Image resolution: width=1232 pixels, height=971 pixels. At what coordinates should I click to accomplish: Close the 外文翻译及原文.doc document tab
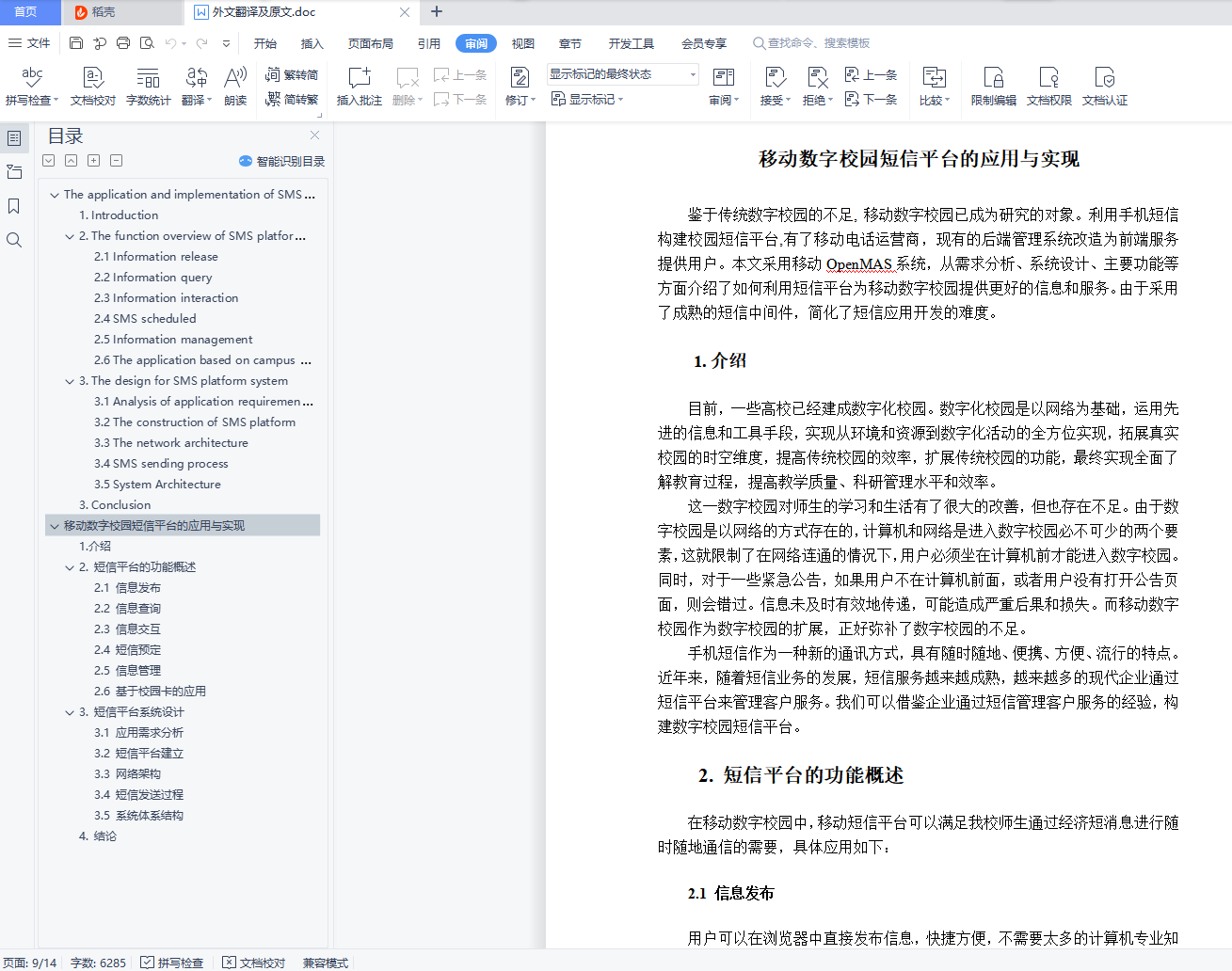click(405, 12)
